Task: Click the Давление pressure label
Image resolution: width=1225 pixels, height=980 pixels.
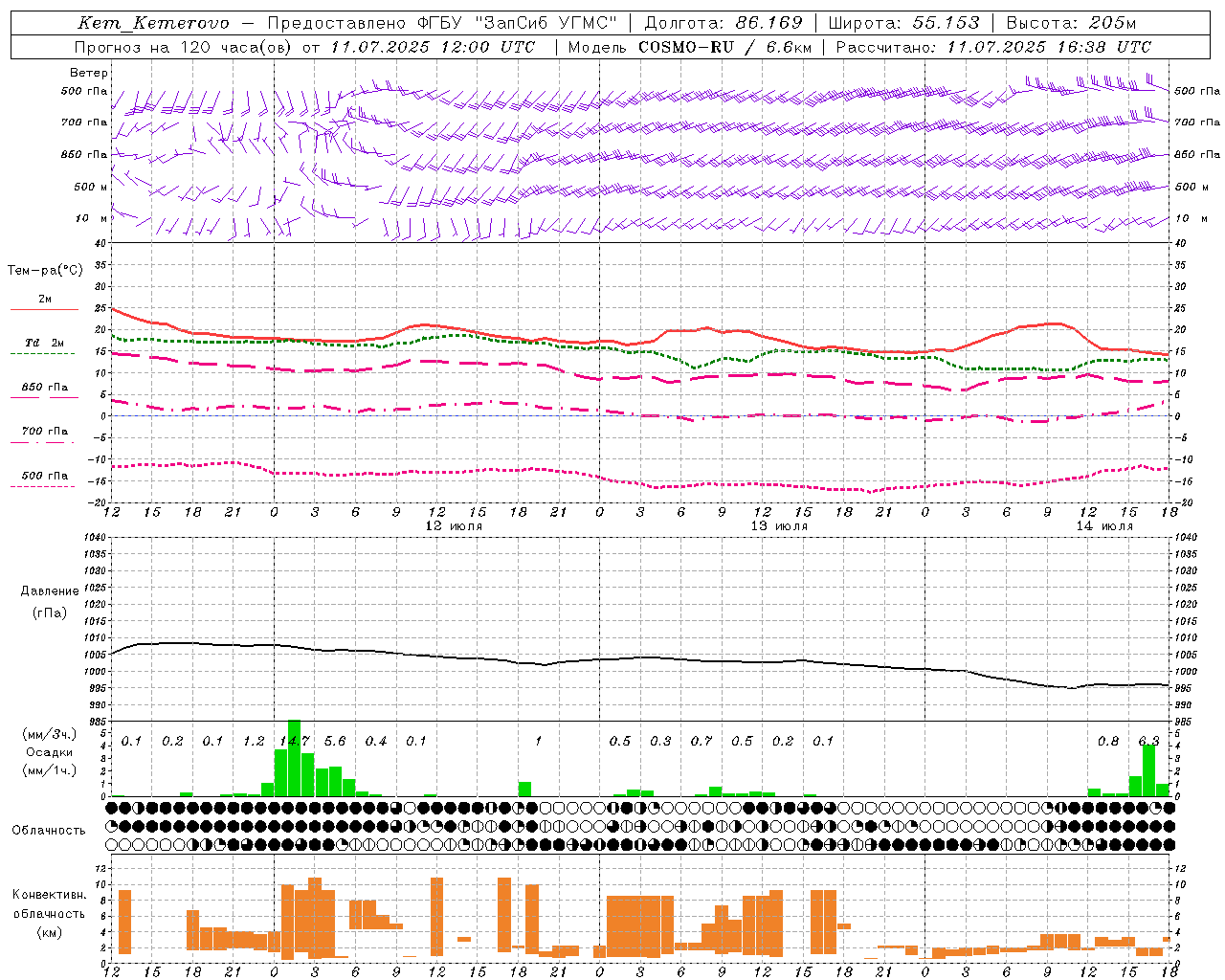Action: [x=49, y=591]
